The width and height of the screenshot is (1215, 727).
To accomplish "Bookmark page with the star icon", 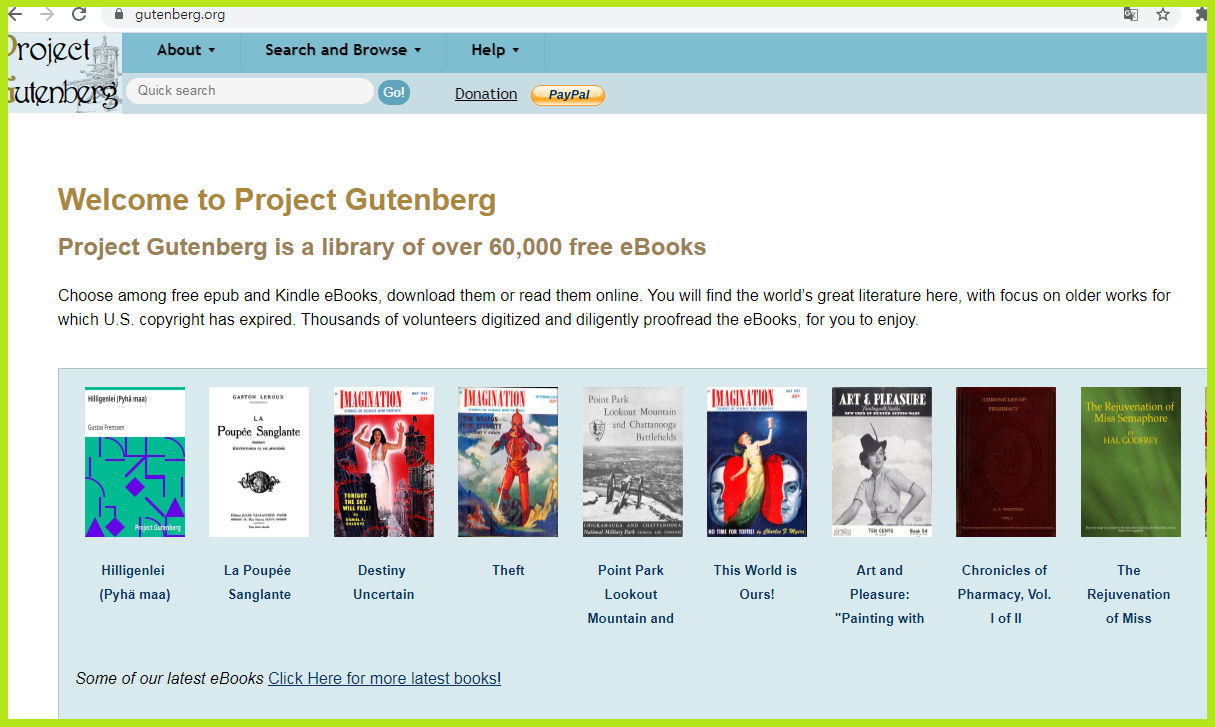I will pos(1163,14).
